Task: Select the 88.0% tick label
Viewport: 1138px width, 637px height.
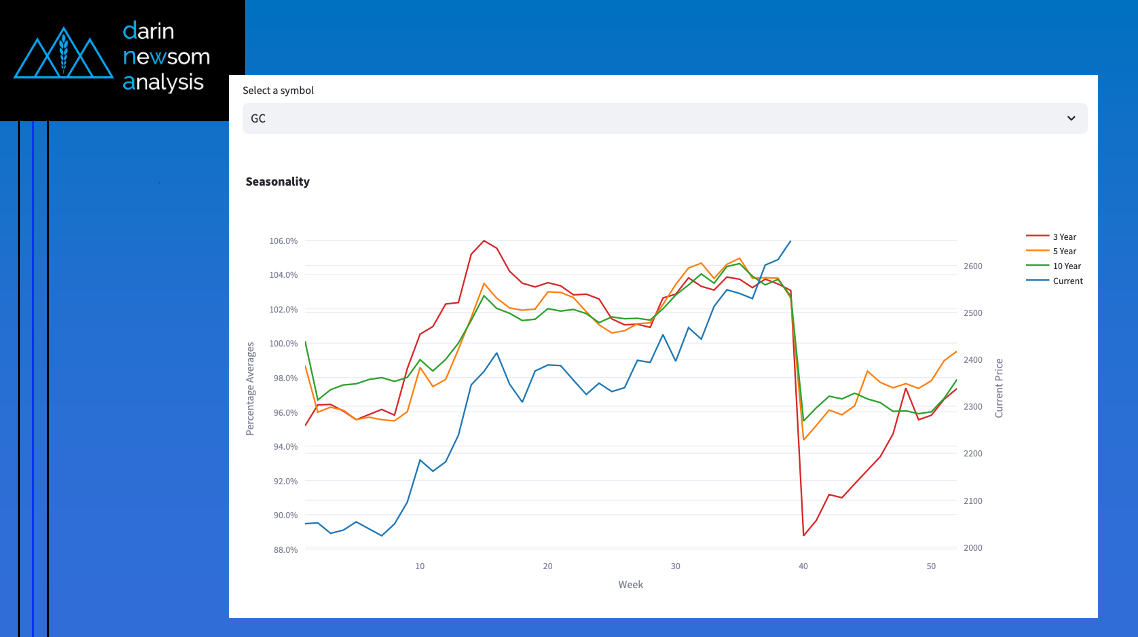Action: coord(284,550)
